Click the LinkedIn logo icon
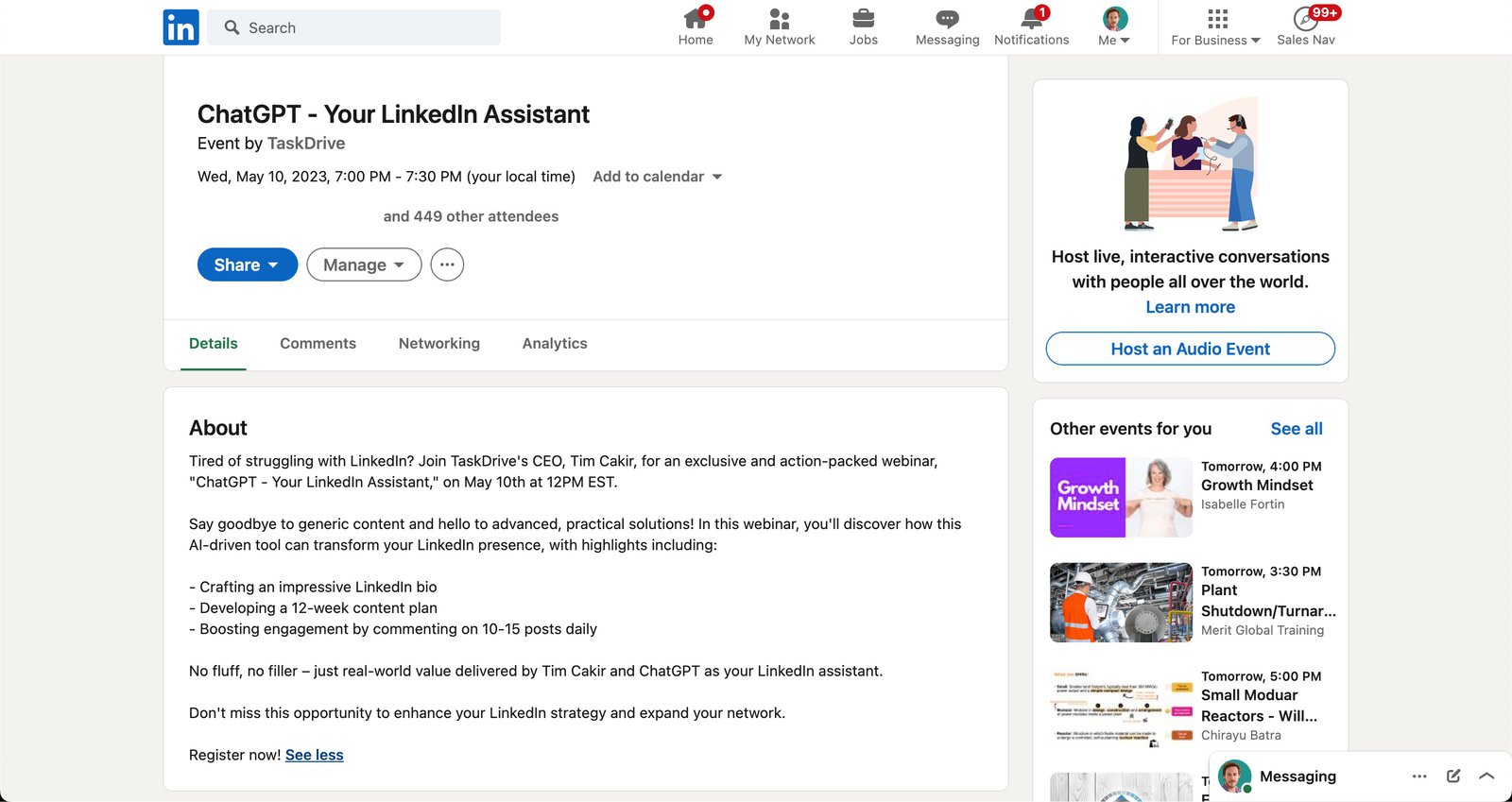This screenshot has height=802, width=1512. point(180,27)
